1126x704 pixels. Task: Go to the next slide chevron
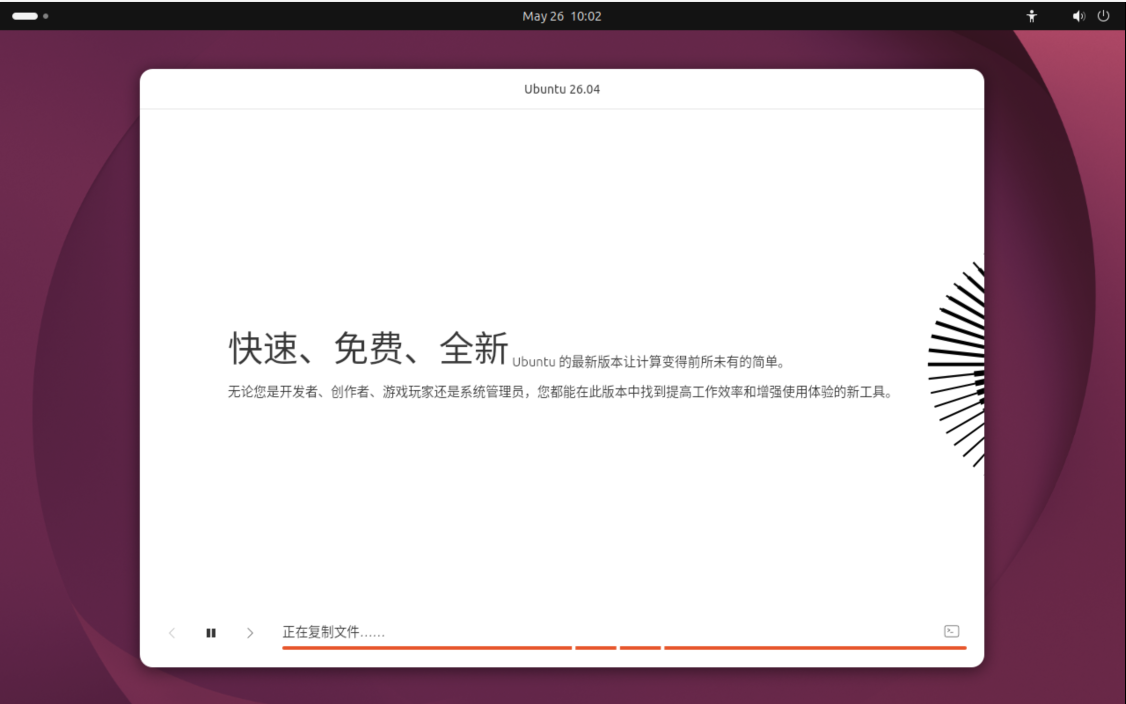tap(250, 633)
